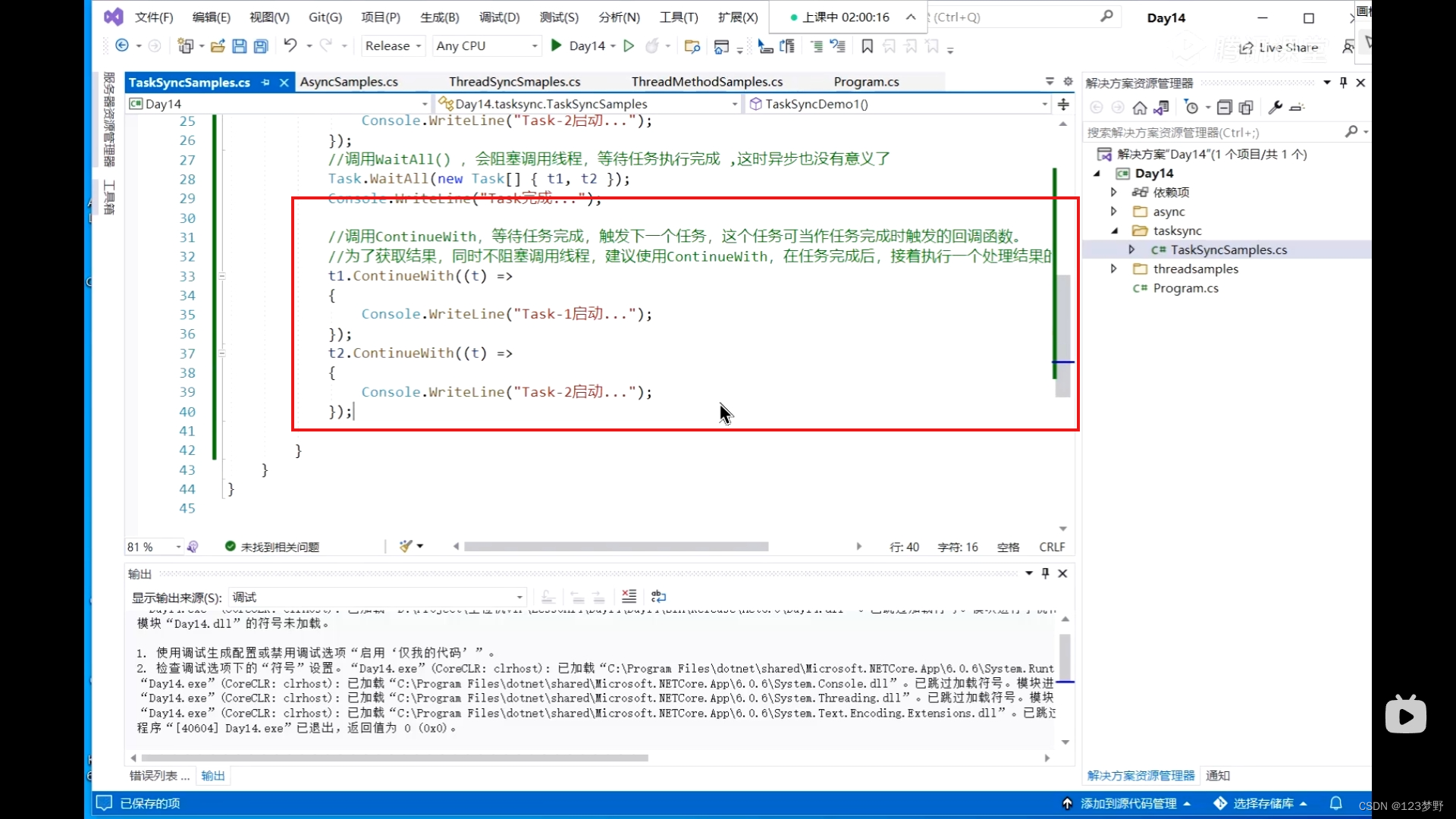The image size is (1456, 819).
Task: Click the green Start Debugging play icon
Action: tap(556, 45)
